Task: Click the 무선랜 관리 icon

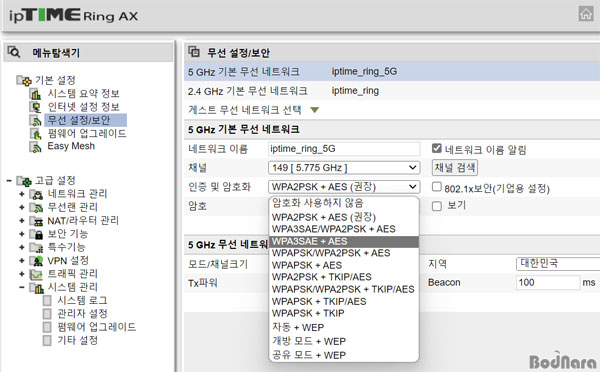Action: (36, 207)
